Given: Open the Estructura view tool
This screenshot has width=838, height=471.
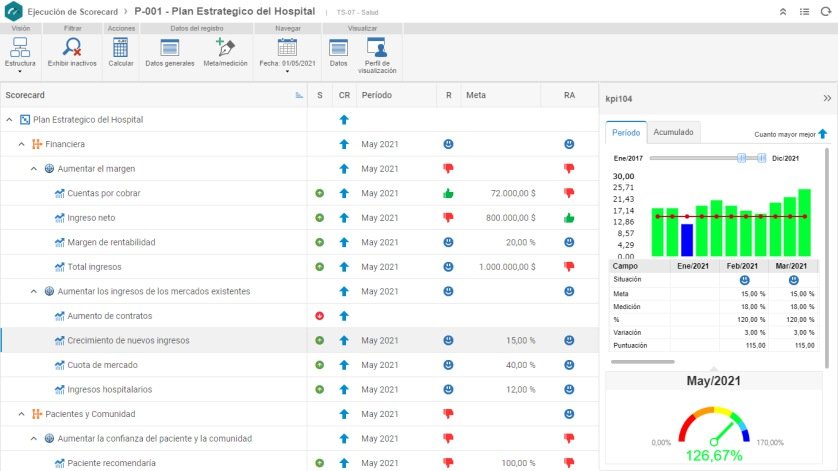Looking at the screenshot, I should 20,54.
